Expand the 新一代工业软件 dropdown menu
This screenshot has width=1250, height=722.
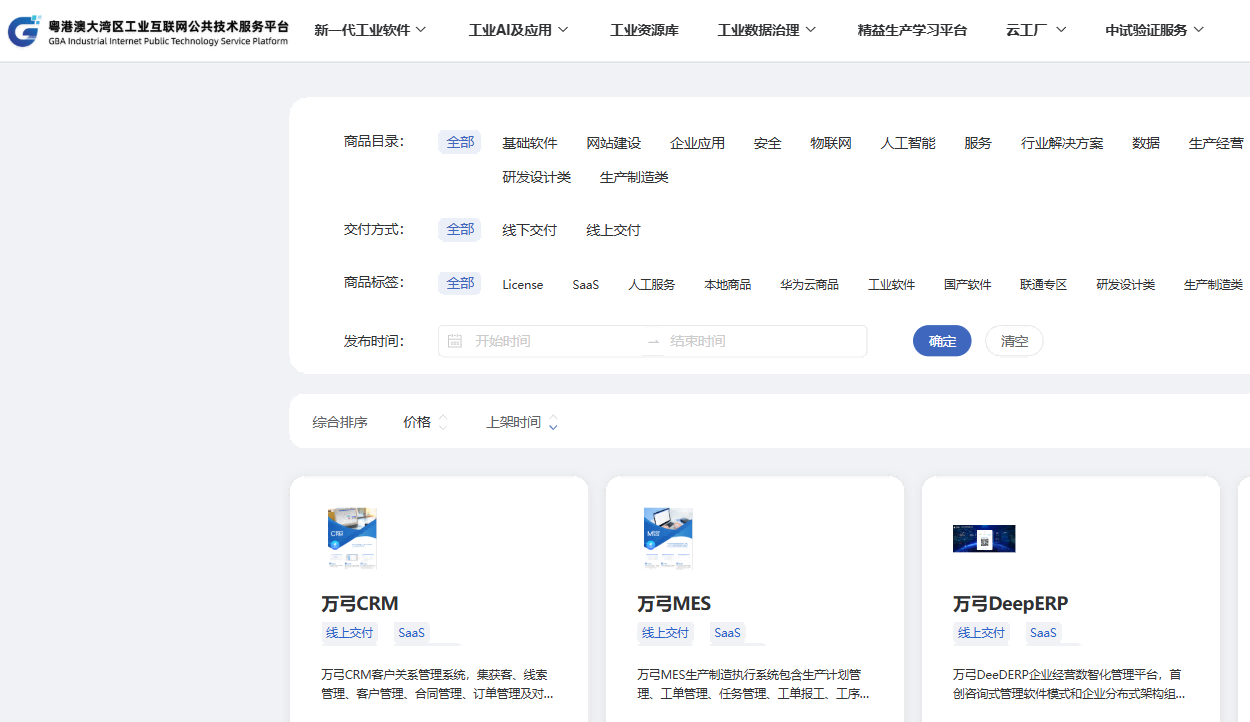tap(370, 30)
